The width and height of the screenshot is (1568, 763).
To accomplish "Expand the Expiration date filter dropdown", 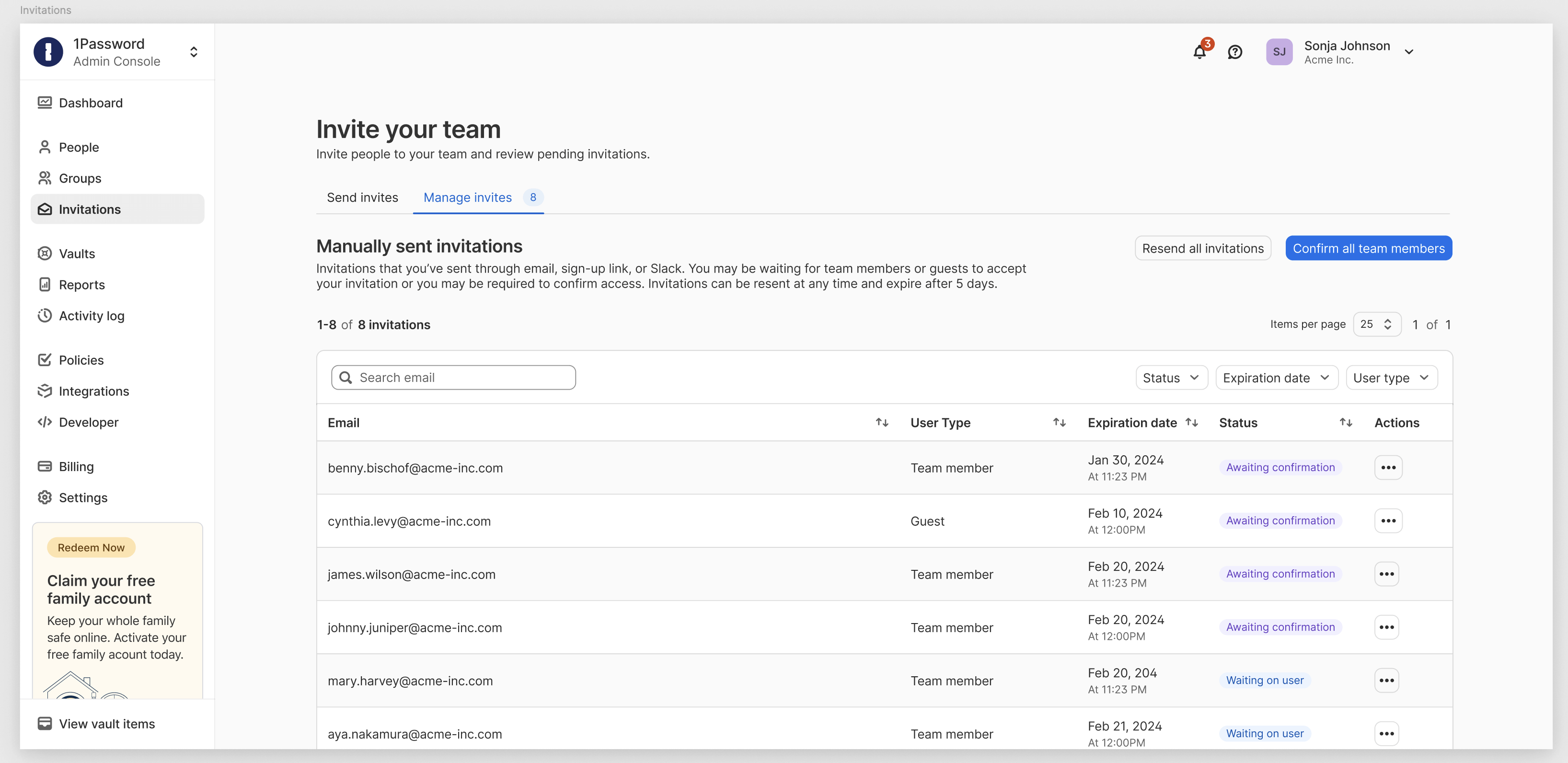I will pos(1276,378).
